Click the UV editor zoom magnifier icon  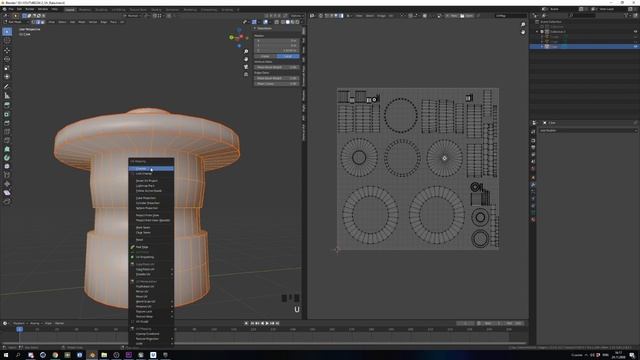pyautogui.click(x=523, y=24)
